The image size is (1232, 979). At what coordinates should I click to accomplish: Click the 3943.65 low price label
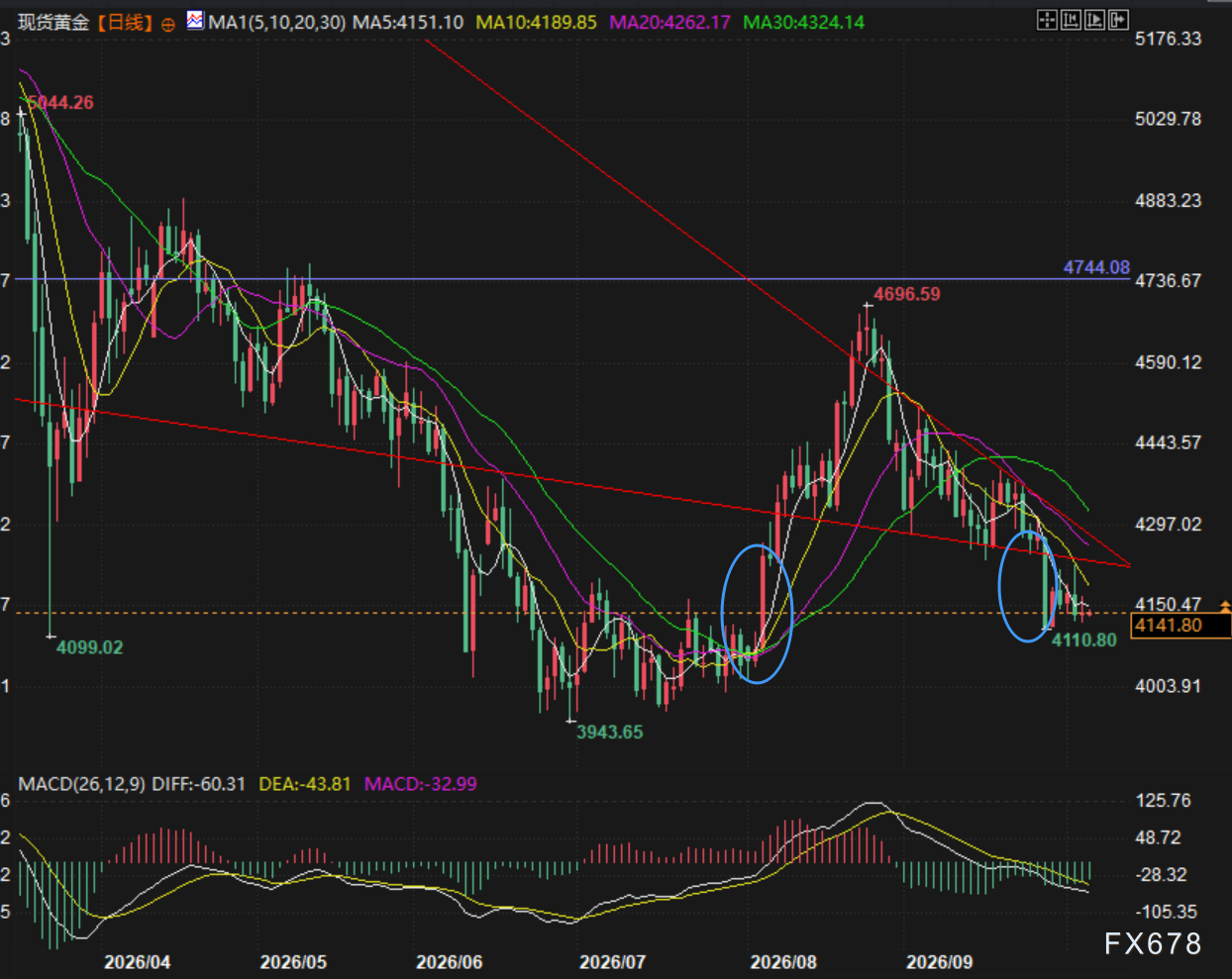610,733
